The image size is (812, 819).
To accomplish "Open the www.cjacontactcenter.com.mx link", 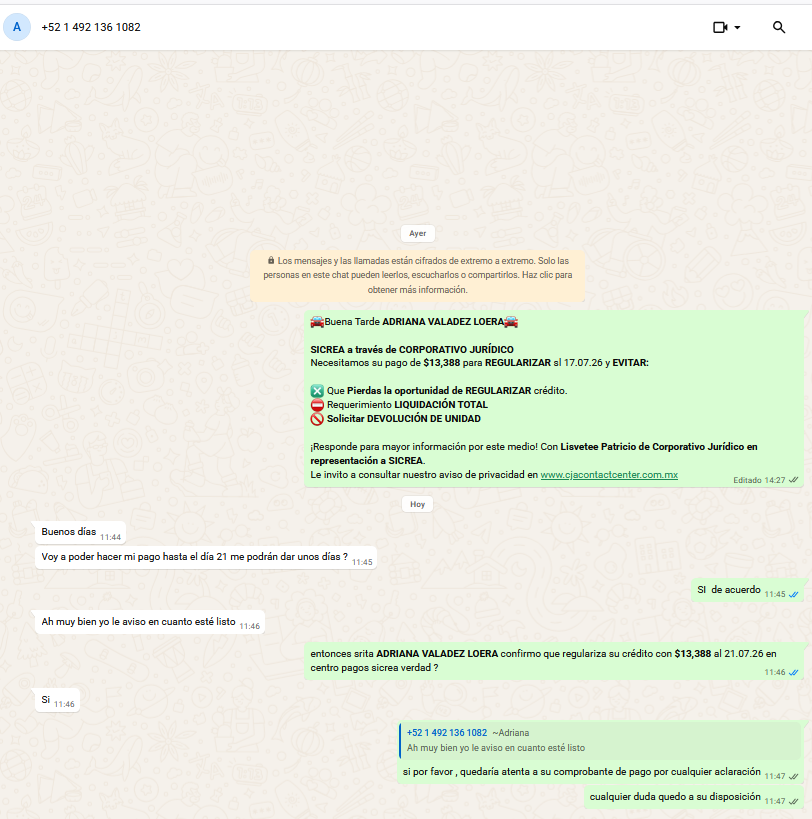I will (x=609, y=475).
